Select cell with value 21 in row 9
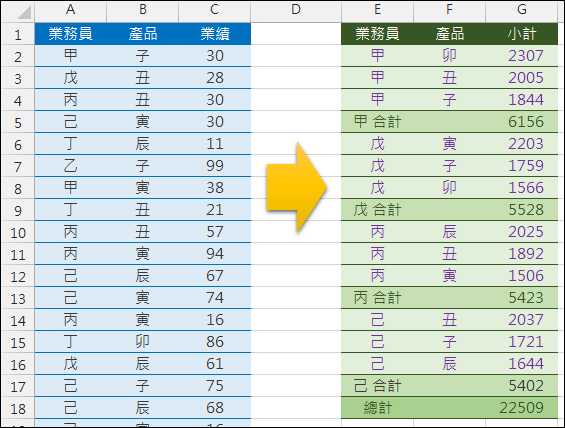Screen dimensions: 565x428 click(215, 210)
